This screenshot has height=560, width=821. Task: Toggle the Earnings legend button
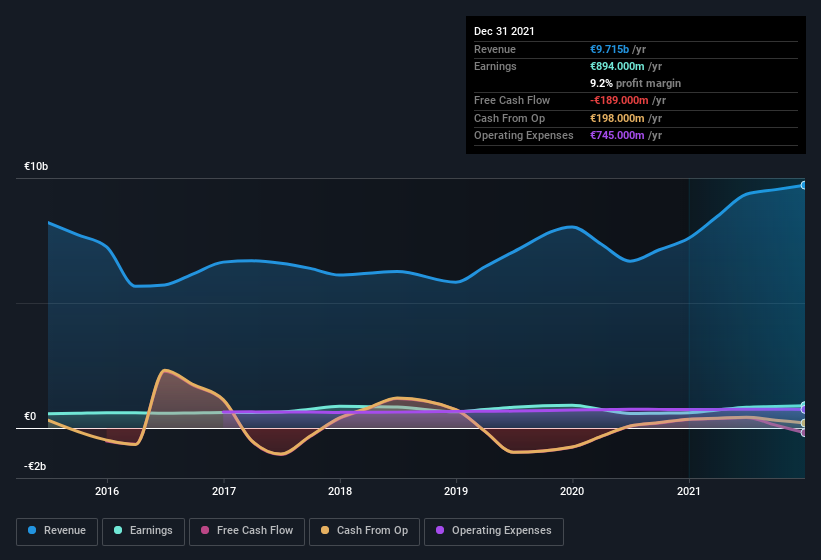point(143,531)
